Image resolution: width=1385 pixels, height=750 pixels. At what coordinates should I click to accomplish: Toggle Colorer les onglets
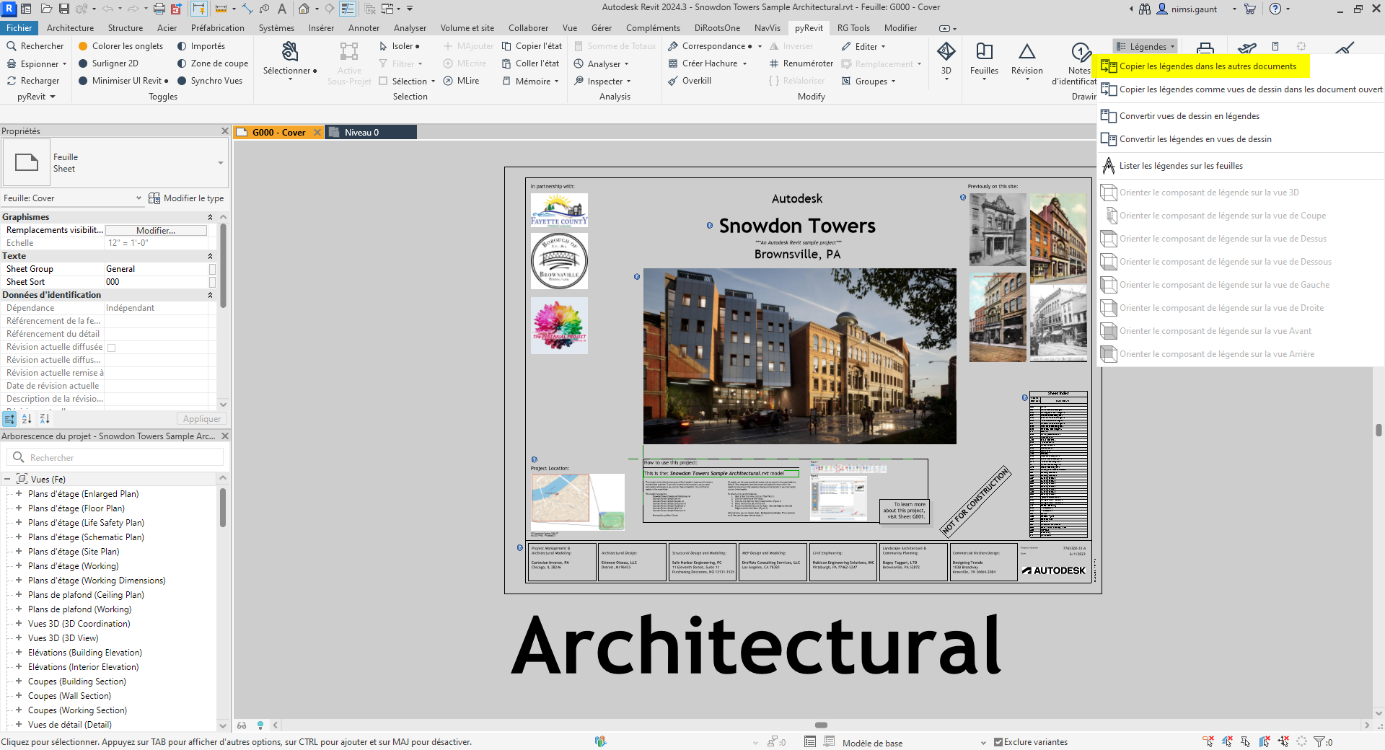[120, 46]
